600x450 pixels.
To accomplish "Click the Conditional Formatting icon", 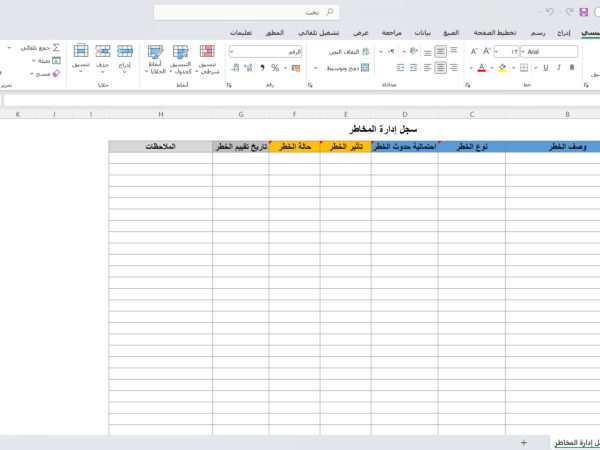I will tap(207, 51).
